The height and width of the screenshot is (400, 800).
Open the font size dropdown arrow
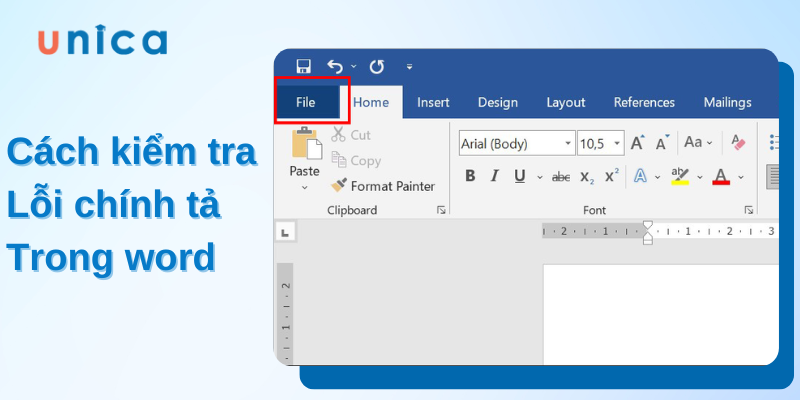[617, 143]
